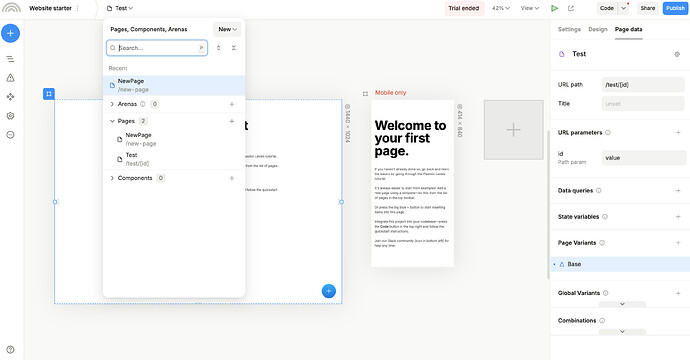Collapse the Pages section

[112, 121]
